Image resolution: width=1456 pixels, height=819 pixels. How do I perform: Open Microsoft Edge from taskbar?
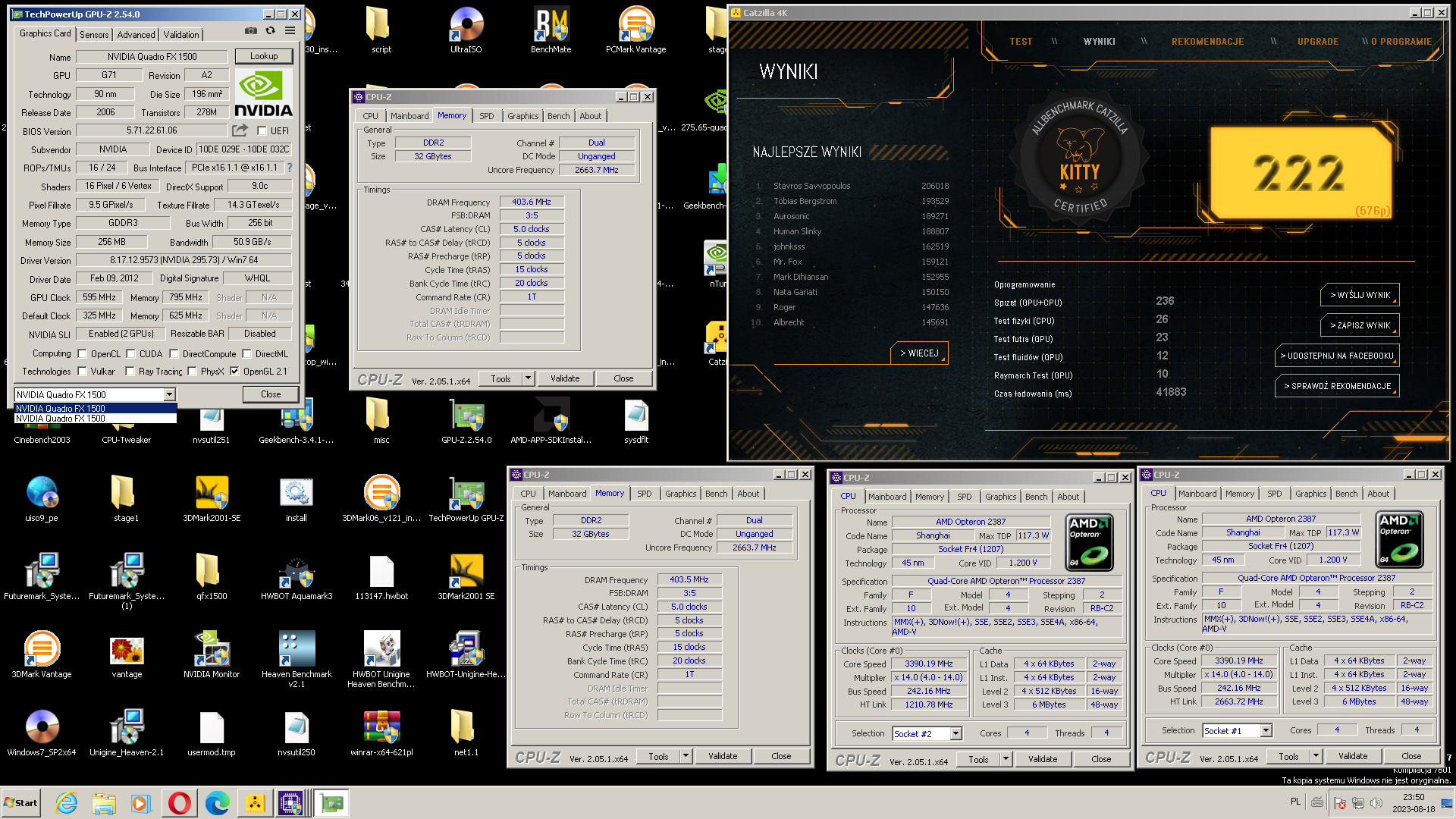click(x=218, y=802)
